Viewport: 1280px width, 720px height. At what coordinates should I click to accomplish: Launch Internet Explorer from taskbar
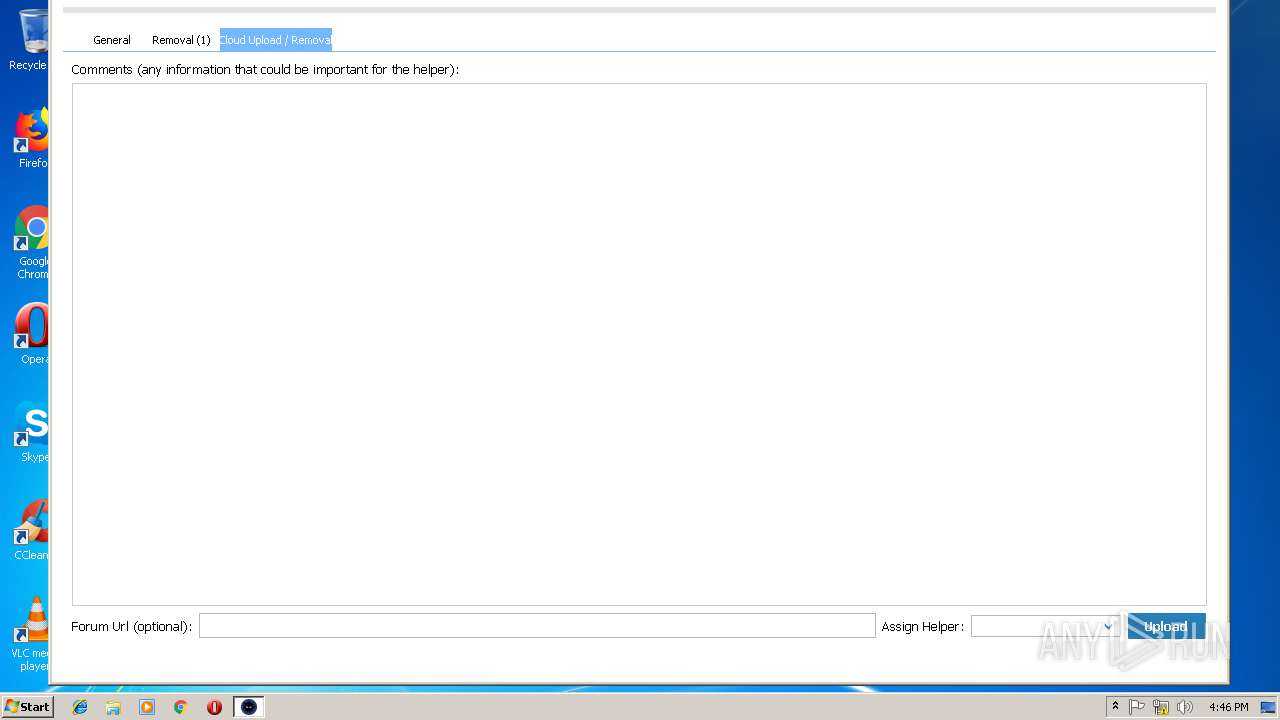coord(80,707)
